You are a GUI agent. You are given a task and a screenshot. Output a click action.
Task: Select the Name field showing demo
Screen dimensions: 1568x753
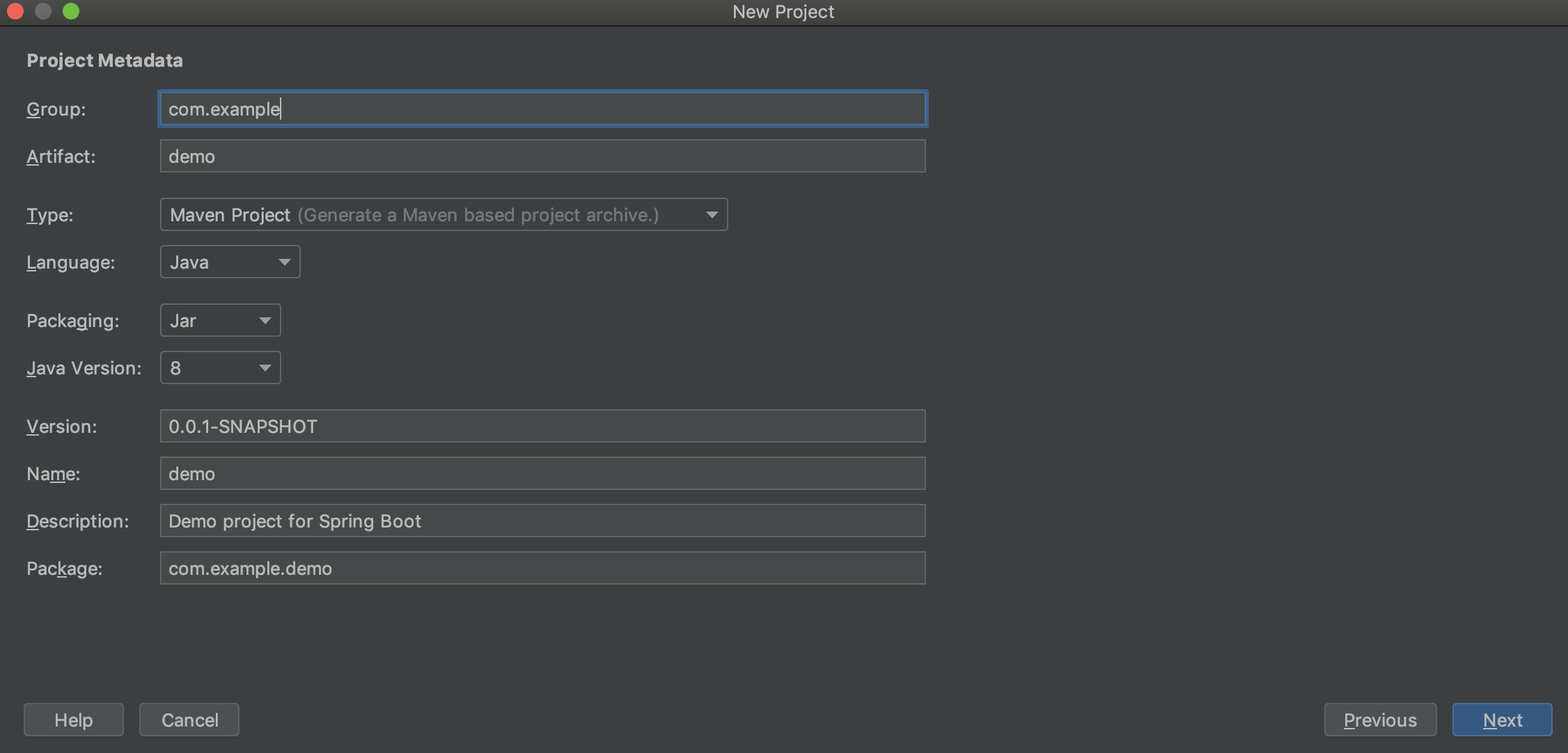543,472
